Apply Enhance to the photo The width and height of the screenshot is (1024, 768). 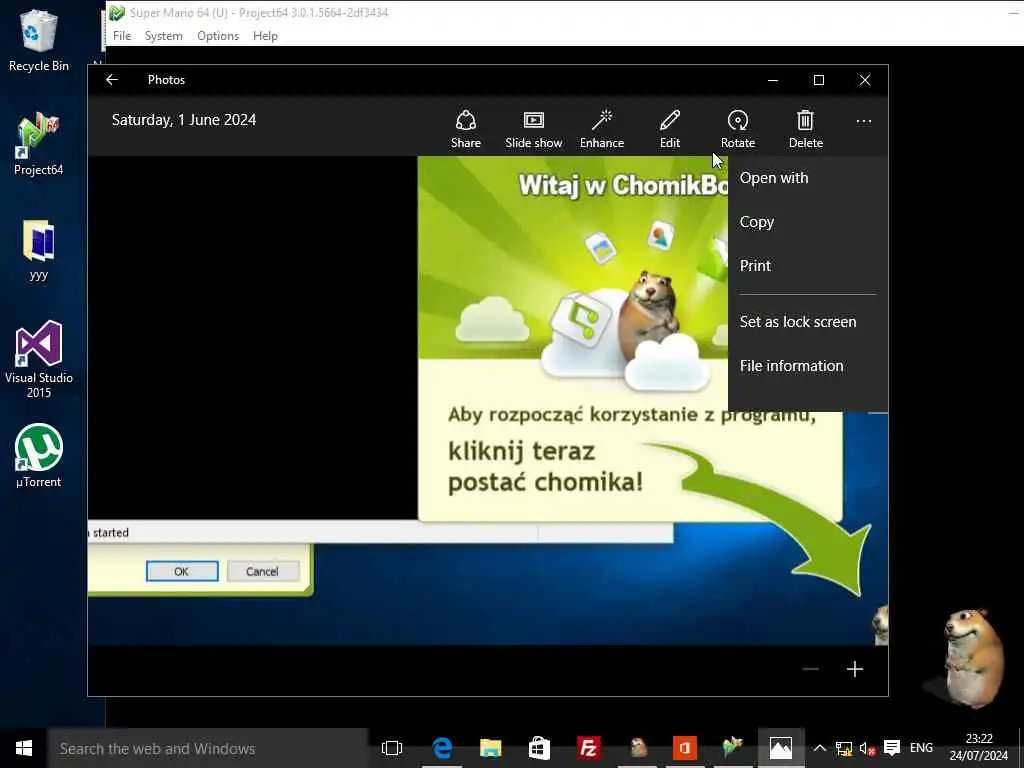pos(601,129)
